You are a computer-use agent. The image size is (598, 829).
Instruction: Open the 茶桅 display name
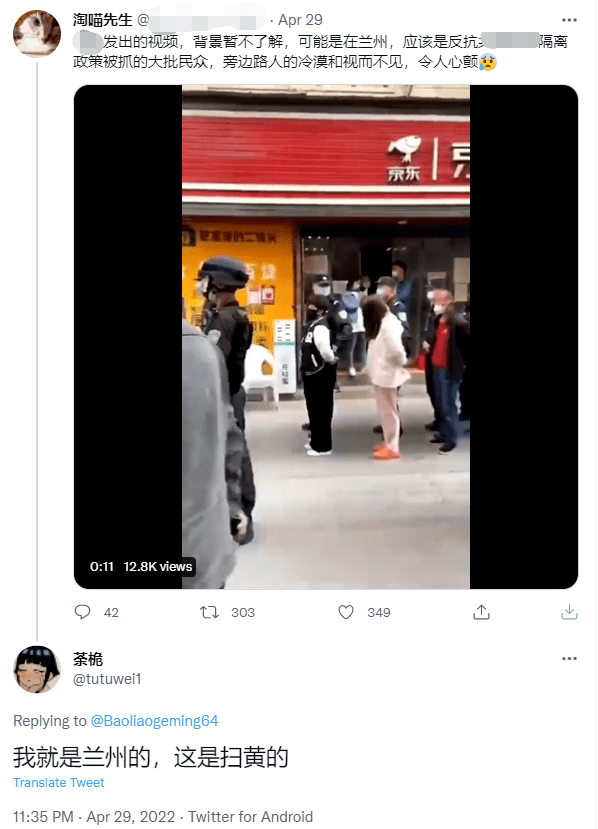click(88, 659)
